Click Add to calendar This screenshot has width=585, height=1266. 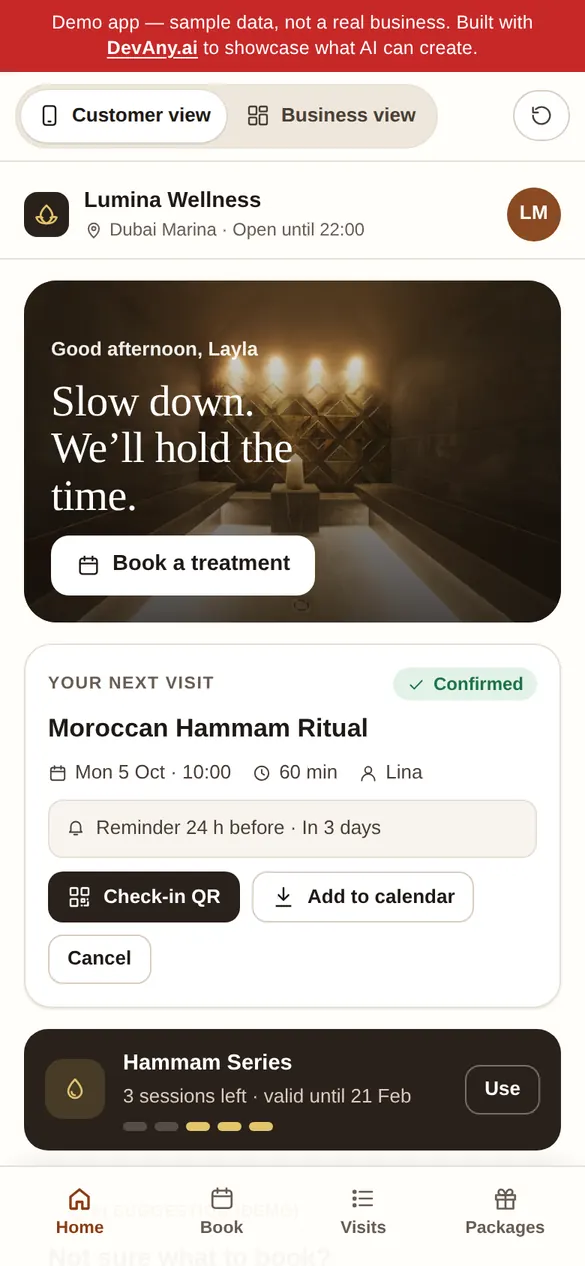pyautogui.click(x=363, y=897)
